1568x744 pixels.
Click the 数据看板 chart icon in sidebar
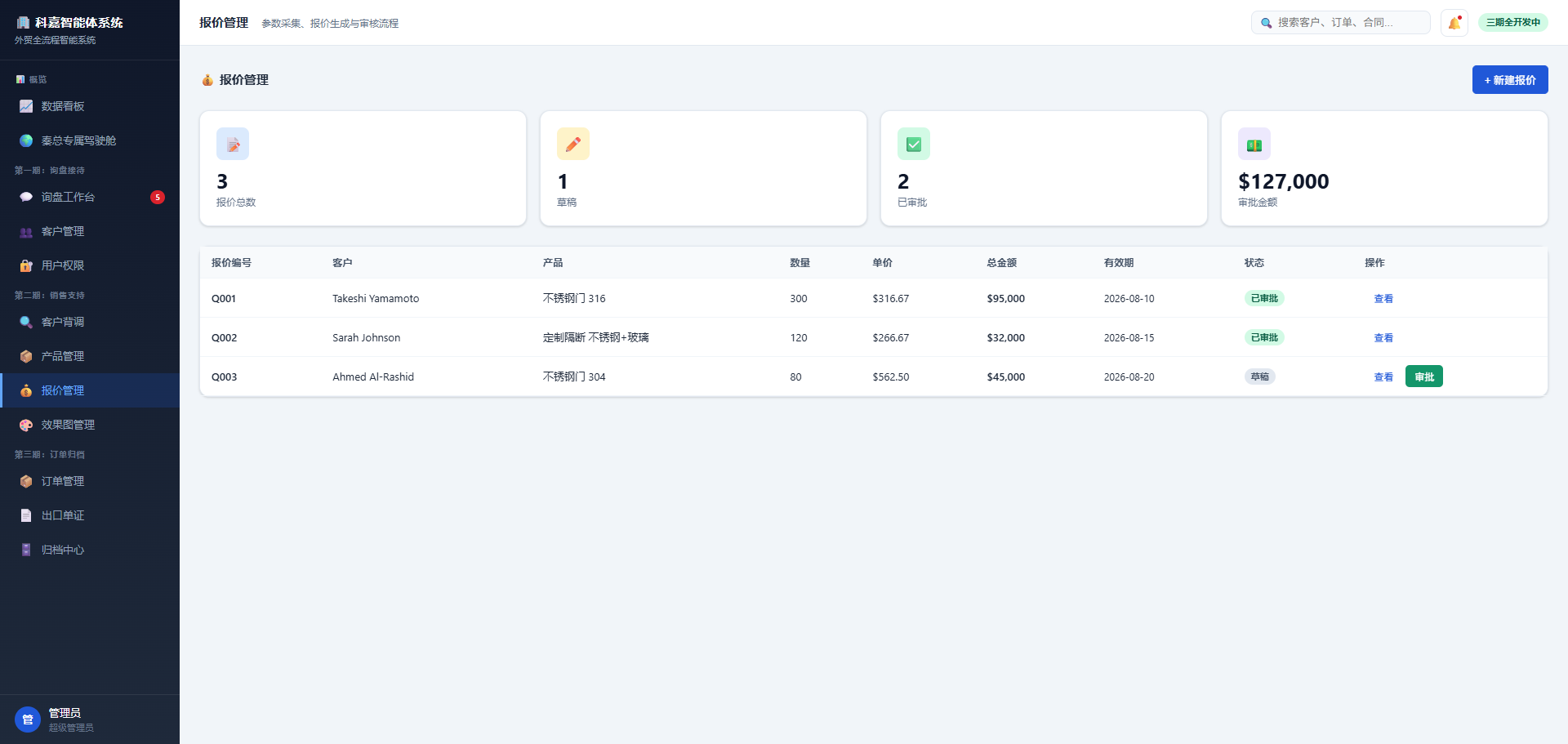pyautogui.click(x=26, y=106)
